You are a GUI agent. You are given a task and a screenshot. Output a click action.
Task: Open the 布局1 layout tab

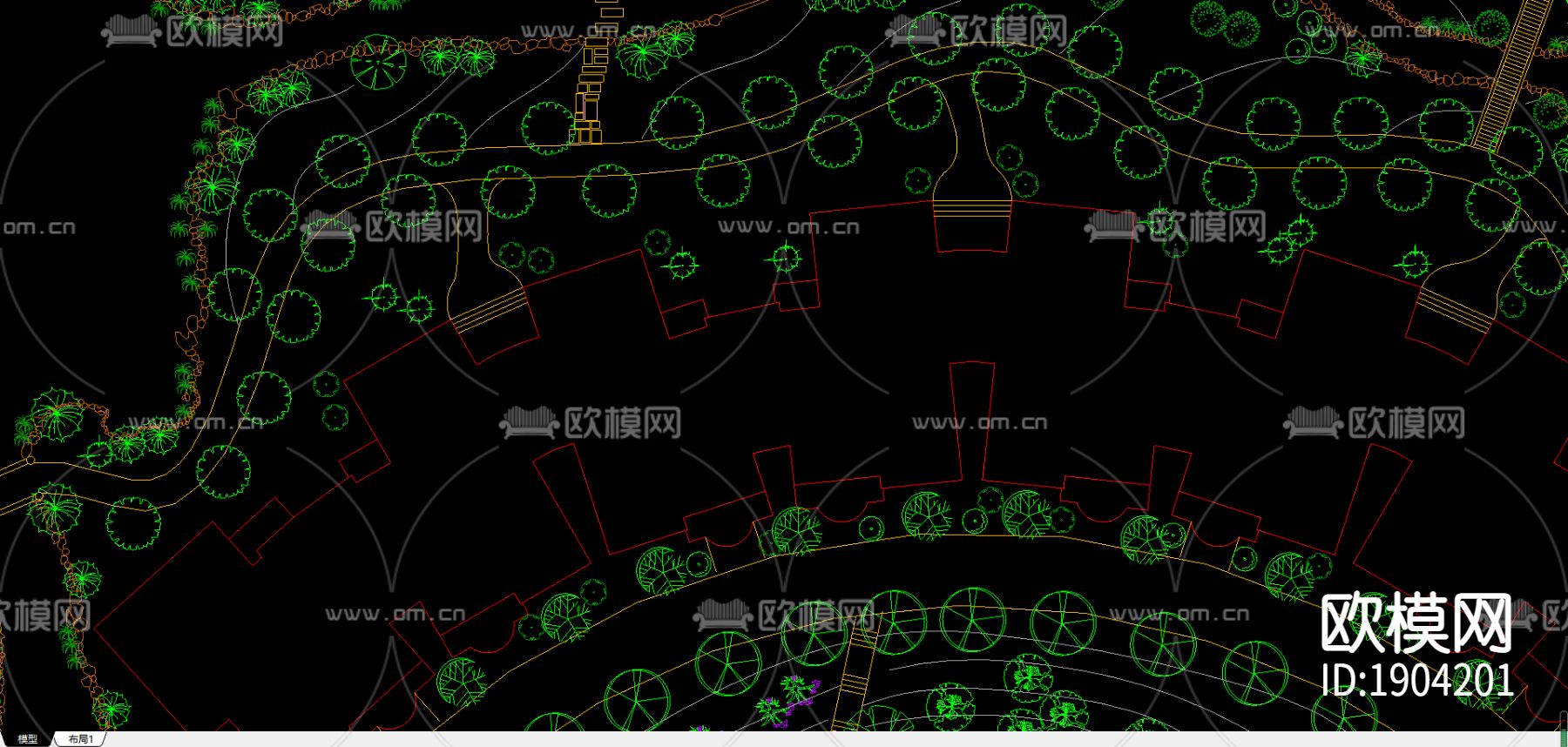click(80, 739)
